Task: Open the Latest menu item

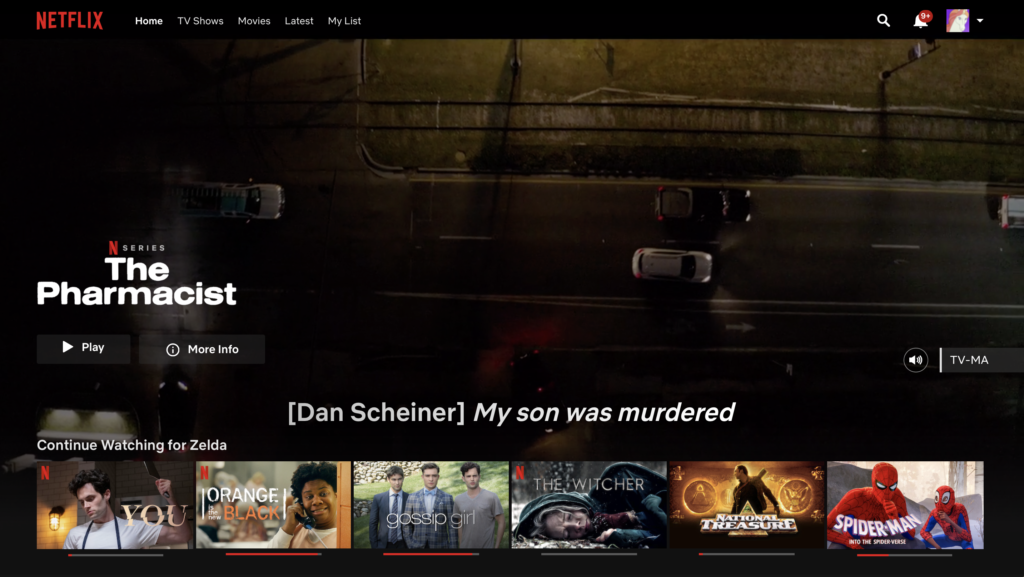Action: tap(299, 21)
